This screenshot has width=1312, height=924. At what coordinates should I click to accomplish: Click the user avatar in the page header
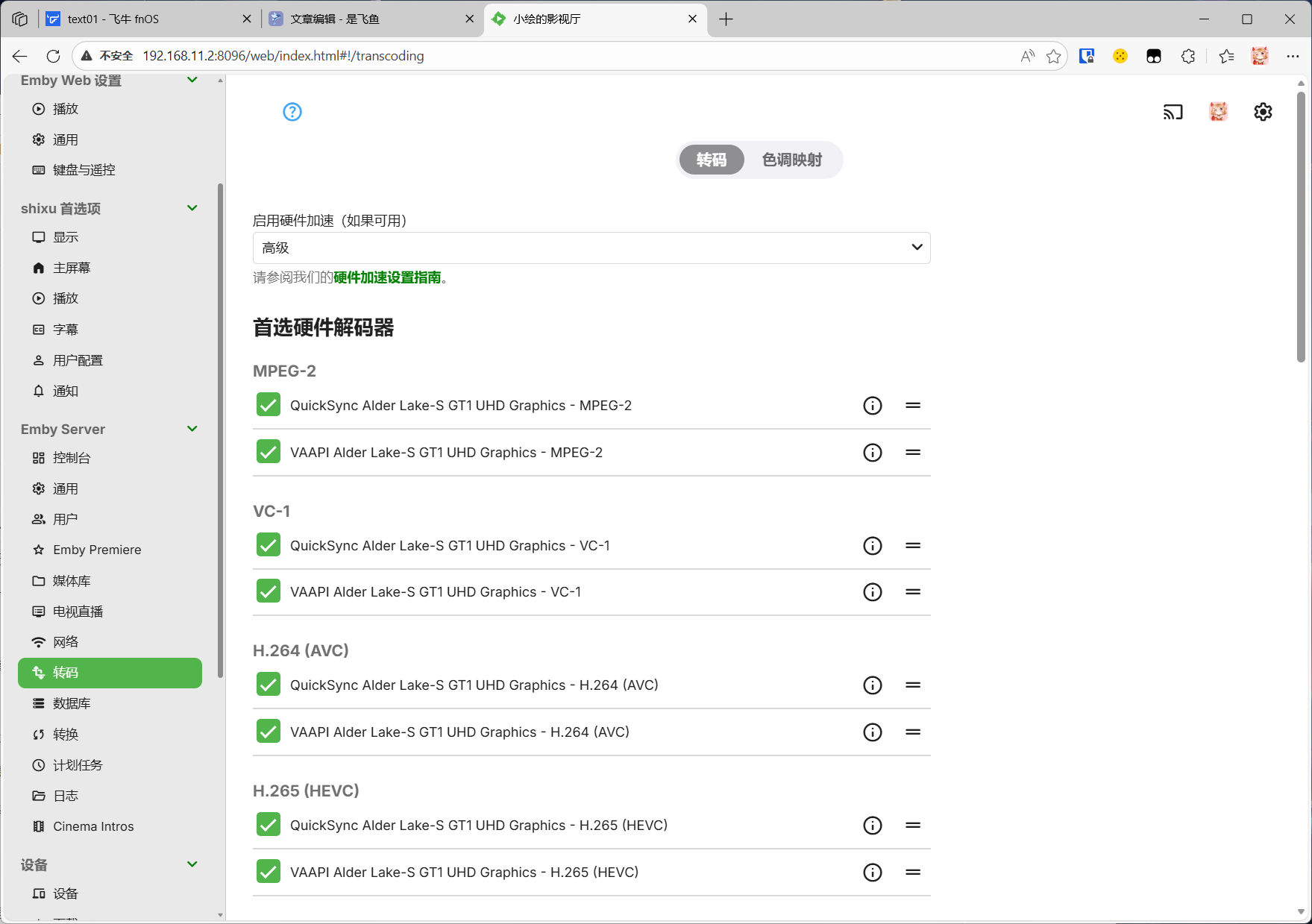pos(1218,112)
